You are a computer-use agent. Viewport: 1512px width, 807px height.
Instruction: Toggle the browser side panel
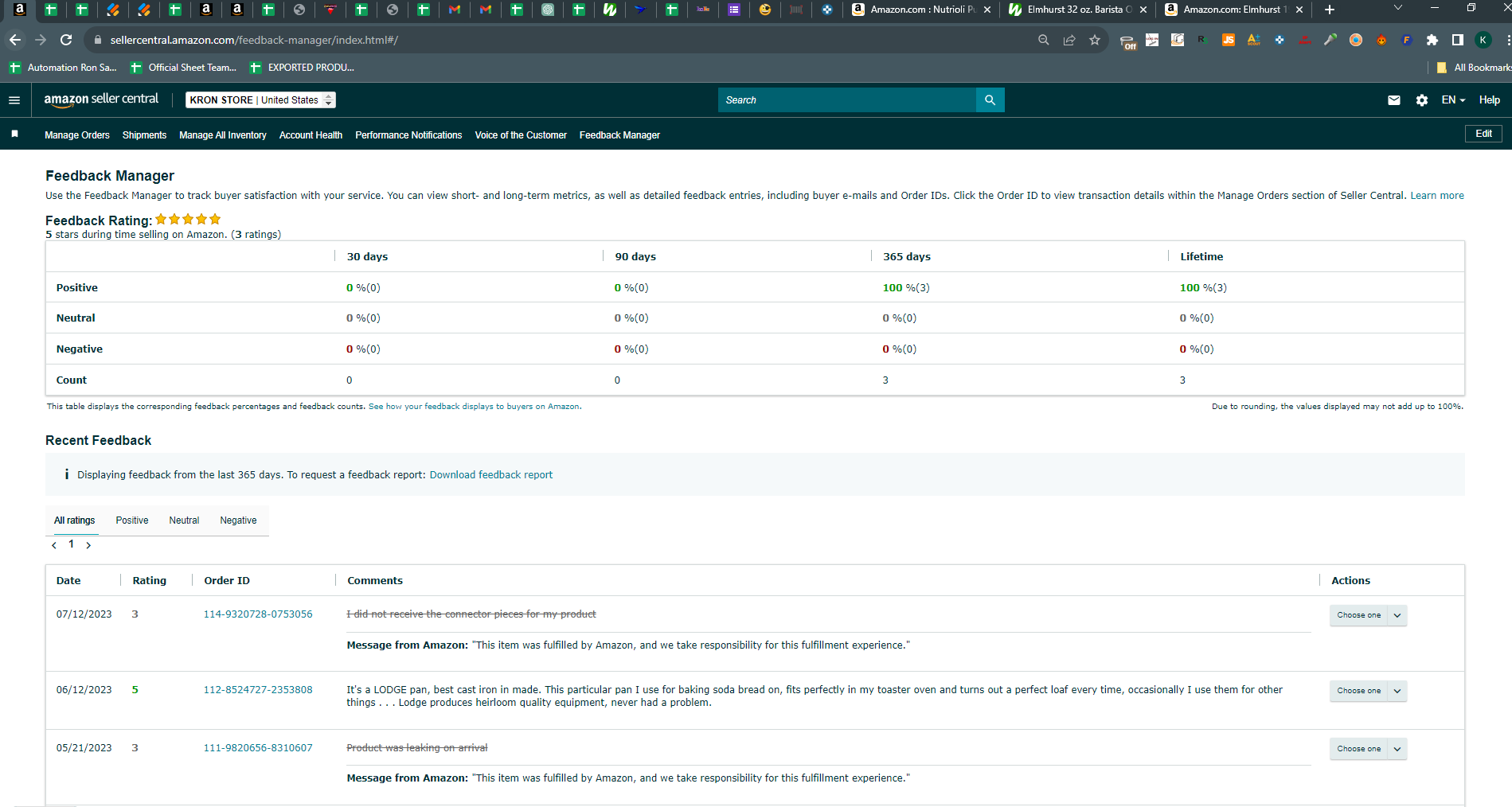click(1458, 40)
